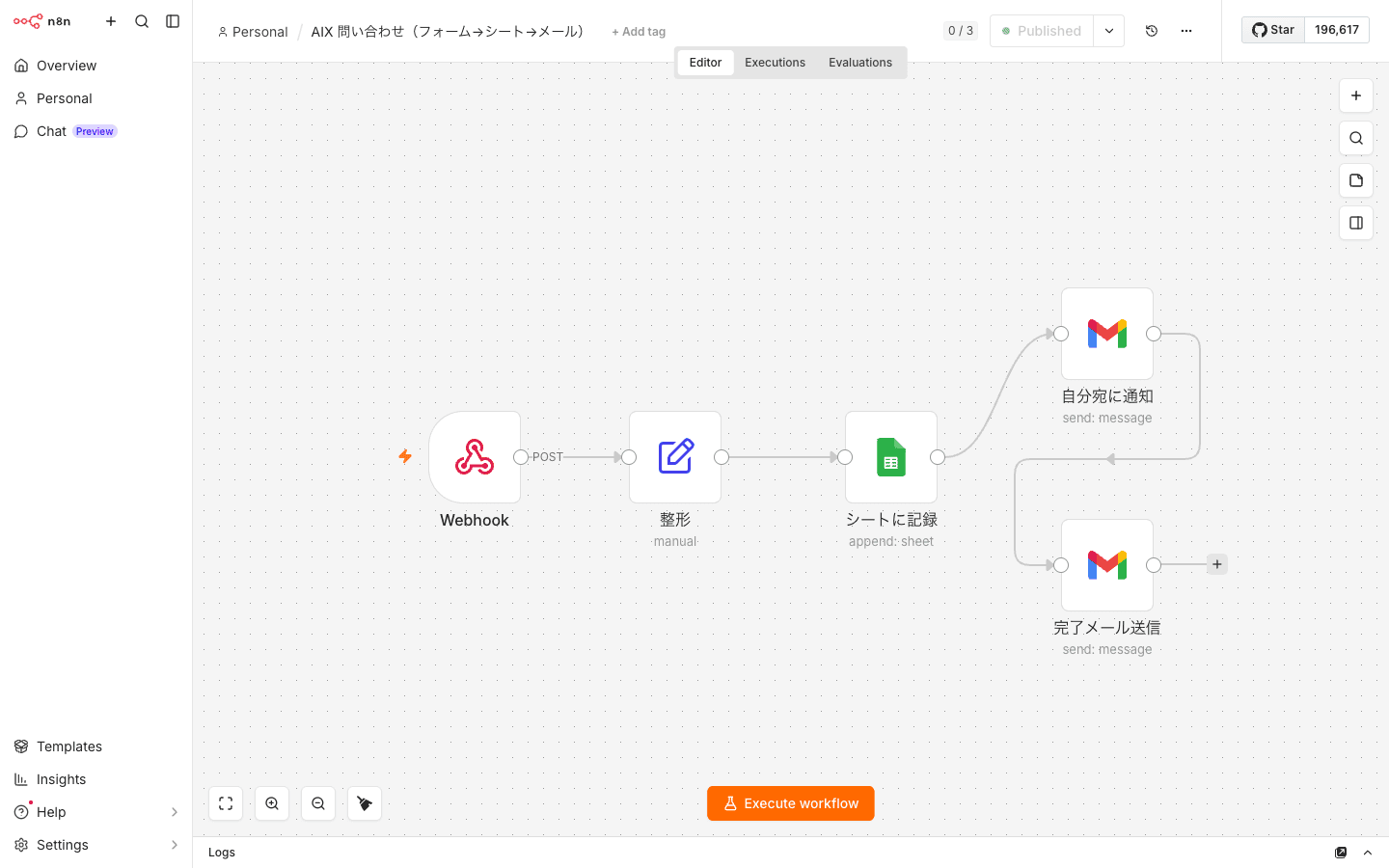The height and width of the screenshot is (868, 1389).
Task: Click the 整形 input connector
Action: 629,457
